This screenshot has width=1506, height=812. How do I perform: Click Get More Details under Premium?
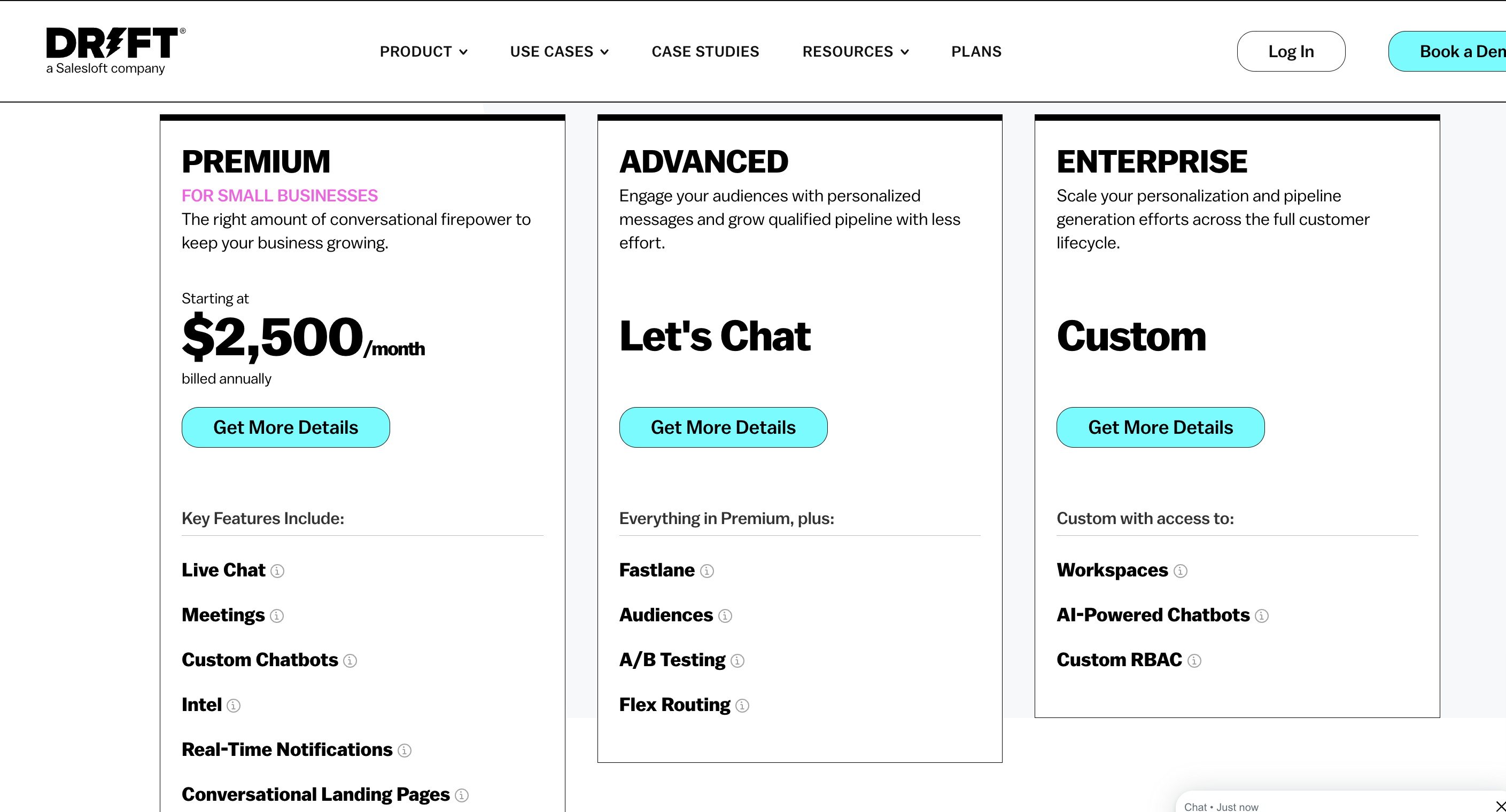[286, 427]
